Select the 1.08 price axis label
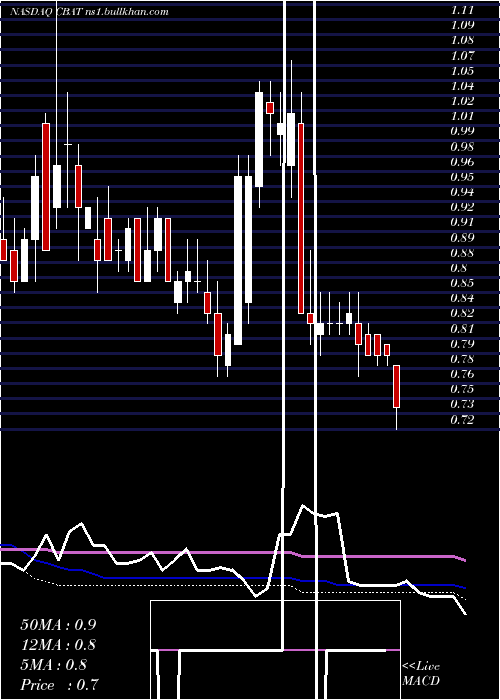Viewport: 500px width, 700px height. (x=462, y=41)
